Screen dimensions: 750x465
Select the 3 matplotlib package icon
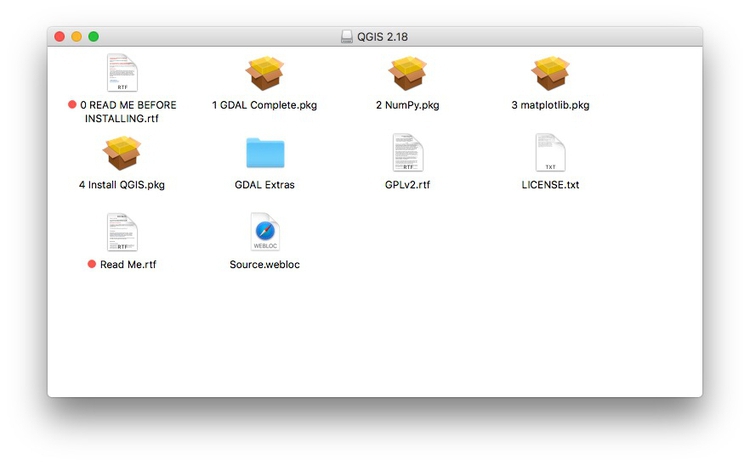click(x=550, y=73)
